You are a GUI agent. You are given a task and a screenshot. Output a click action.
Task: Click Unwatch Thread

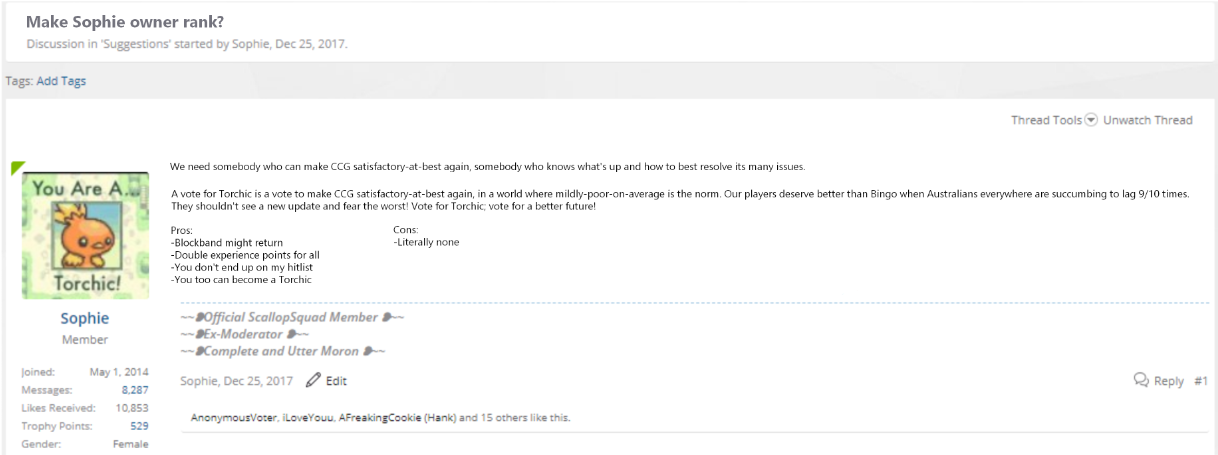point(1148,120)
